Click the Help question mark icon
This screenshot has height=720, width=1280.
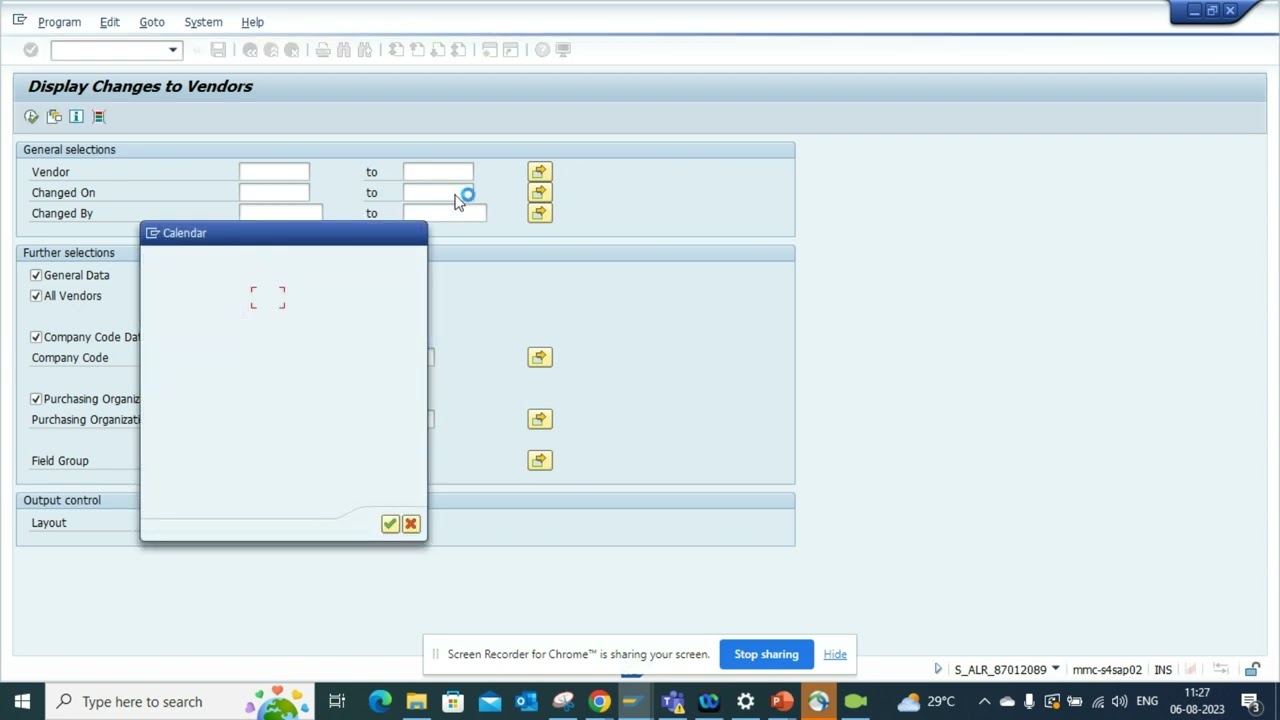(x=542, y=50)
